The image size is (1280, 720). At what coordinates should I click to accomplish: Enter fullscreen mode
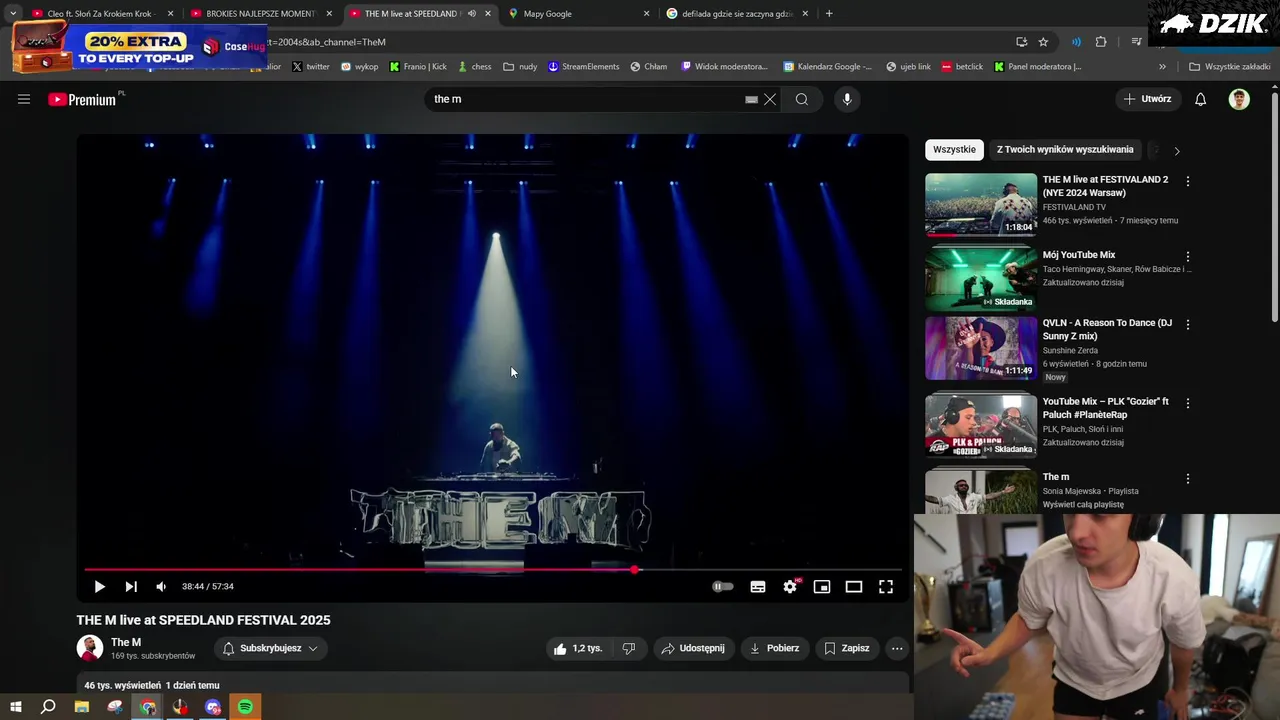point(886,587)
